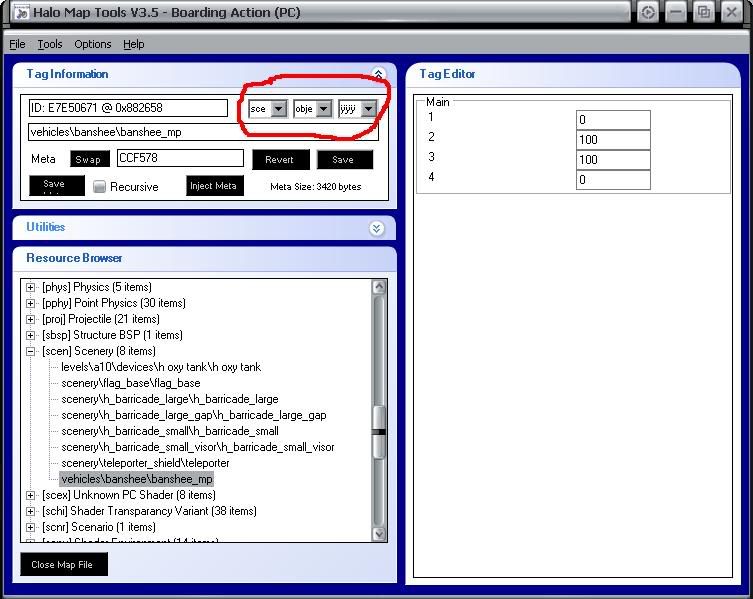Select the 'h oxy tank' scenery item

tap(161, 367)
